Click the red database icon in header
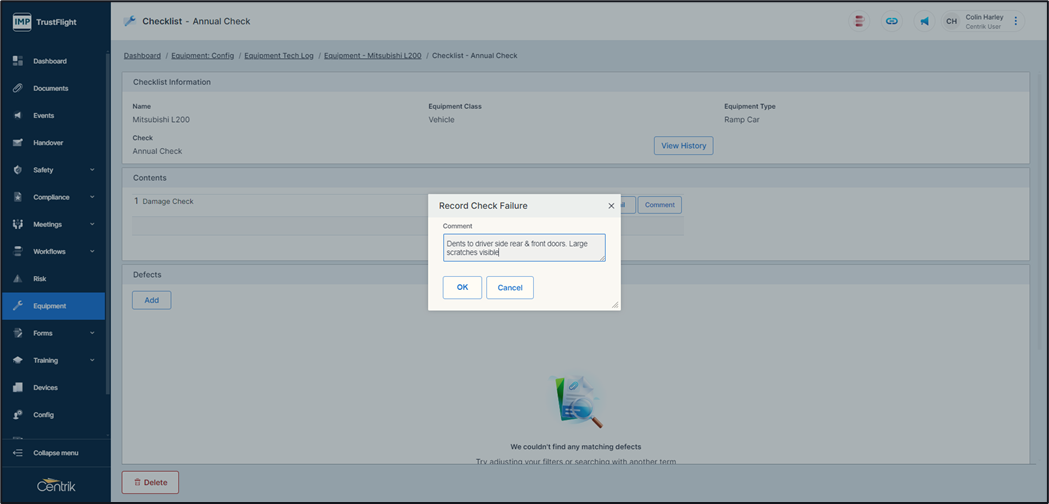The height and width of the screenshot is (504, 1049). (859, 21)
